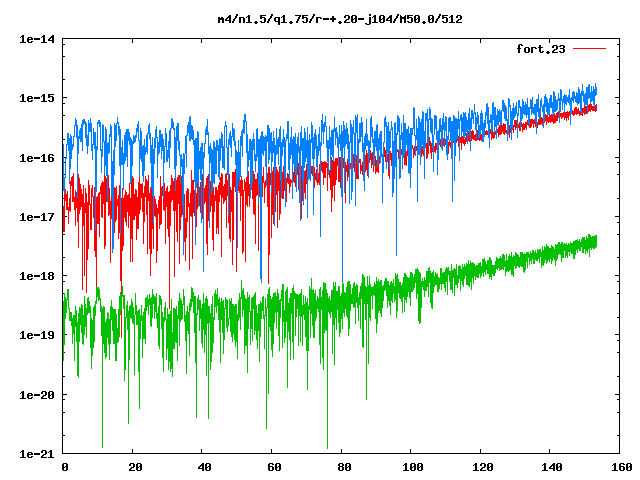
Task: Click the x-axis label 140
Action: coord(552,467)
